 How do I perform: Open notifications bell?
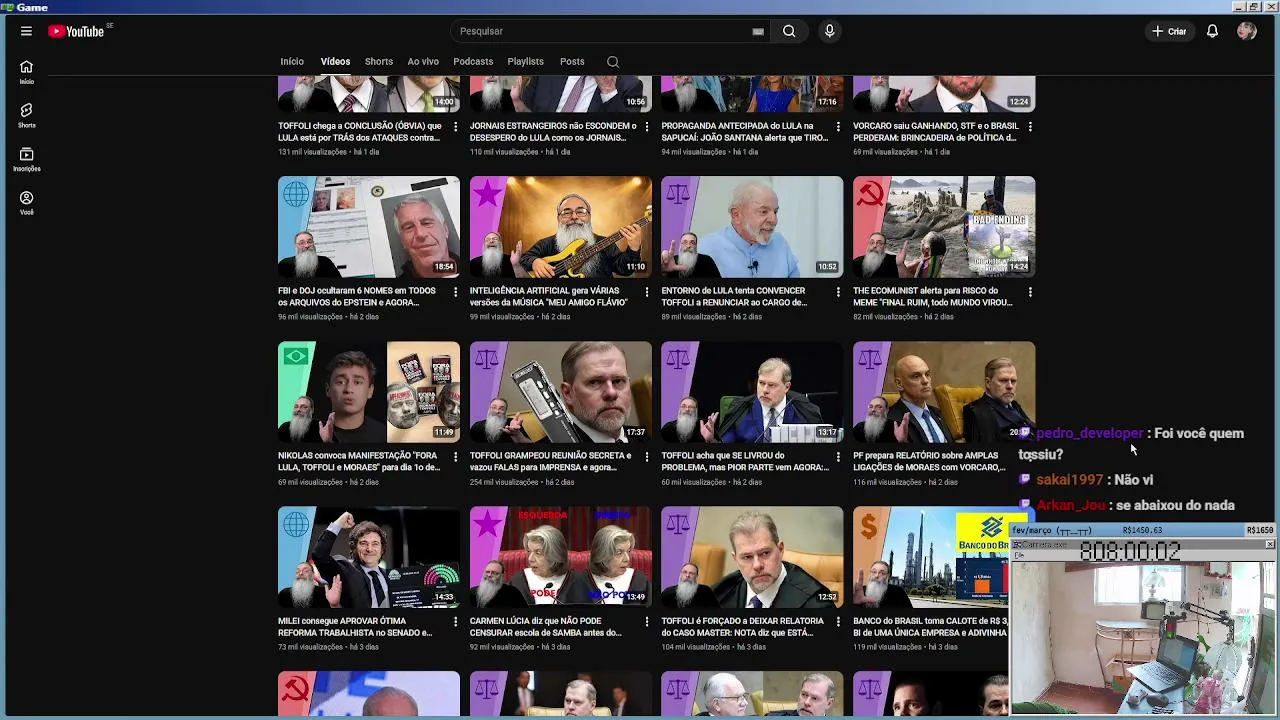[x=1212, y=31]
